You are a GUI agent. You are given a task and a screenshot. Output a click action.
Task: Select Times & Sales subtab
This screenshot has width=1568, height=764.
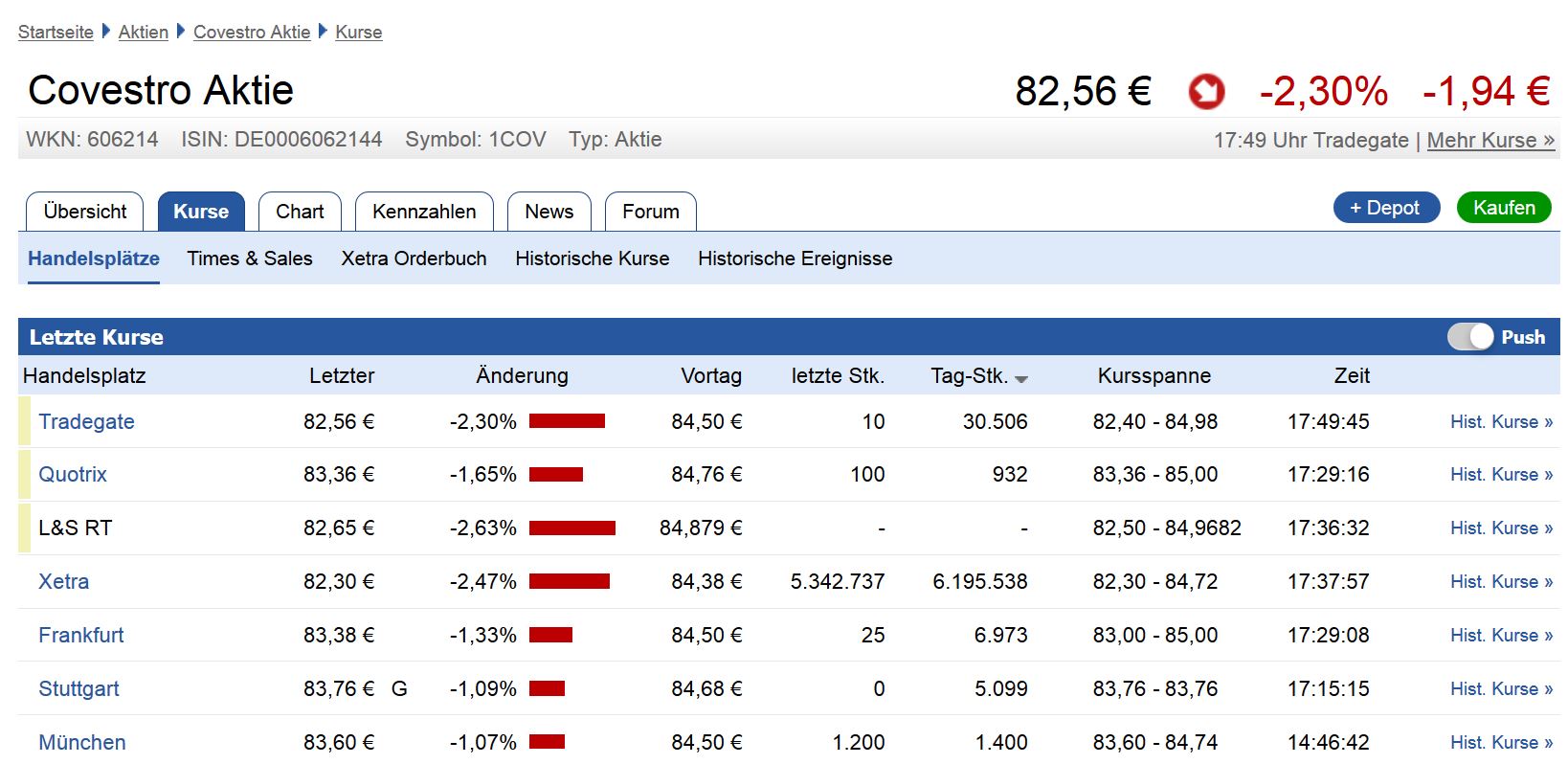click(x=250, y=258)
